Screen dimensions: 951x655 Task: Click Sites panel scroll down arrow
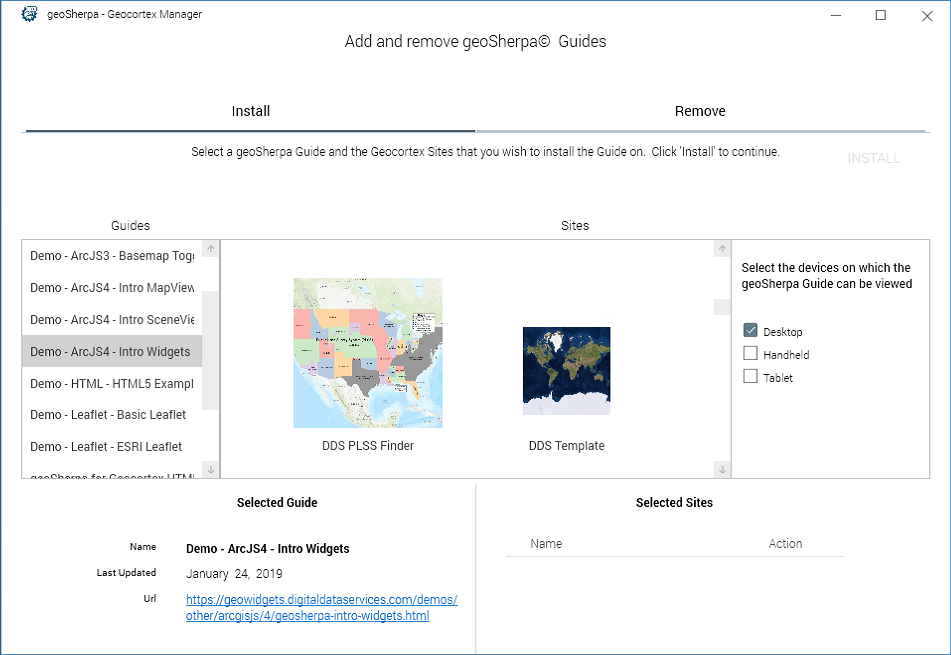click(x=722, y=469)
